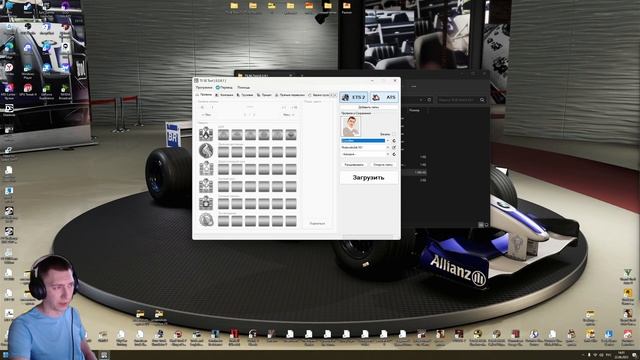Click the Fragile cargo skill icon
The image size is (640, 360).
(x=206, y=186)
